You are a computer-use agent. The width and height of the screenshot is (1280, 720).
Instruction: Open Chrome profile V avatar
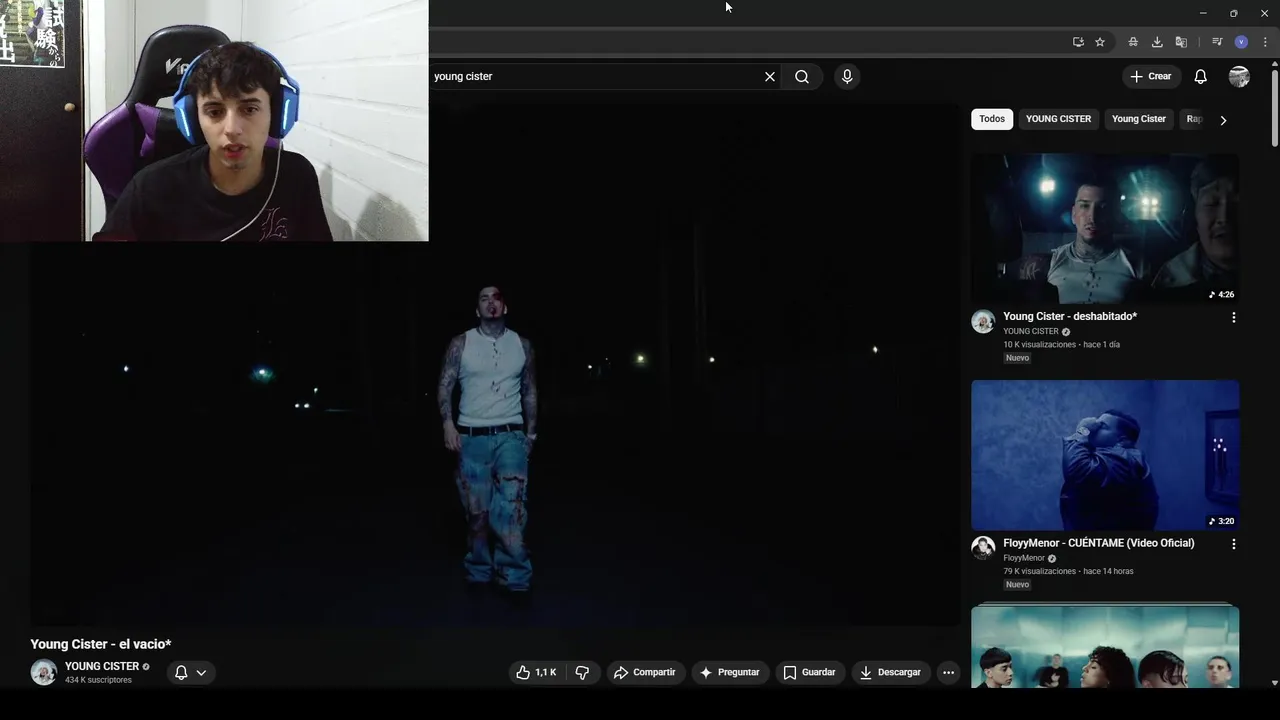coord(1241,42)
